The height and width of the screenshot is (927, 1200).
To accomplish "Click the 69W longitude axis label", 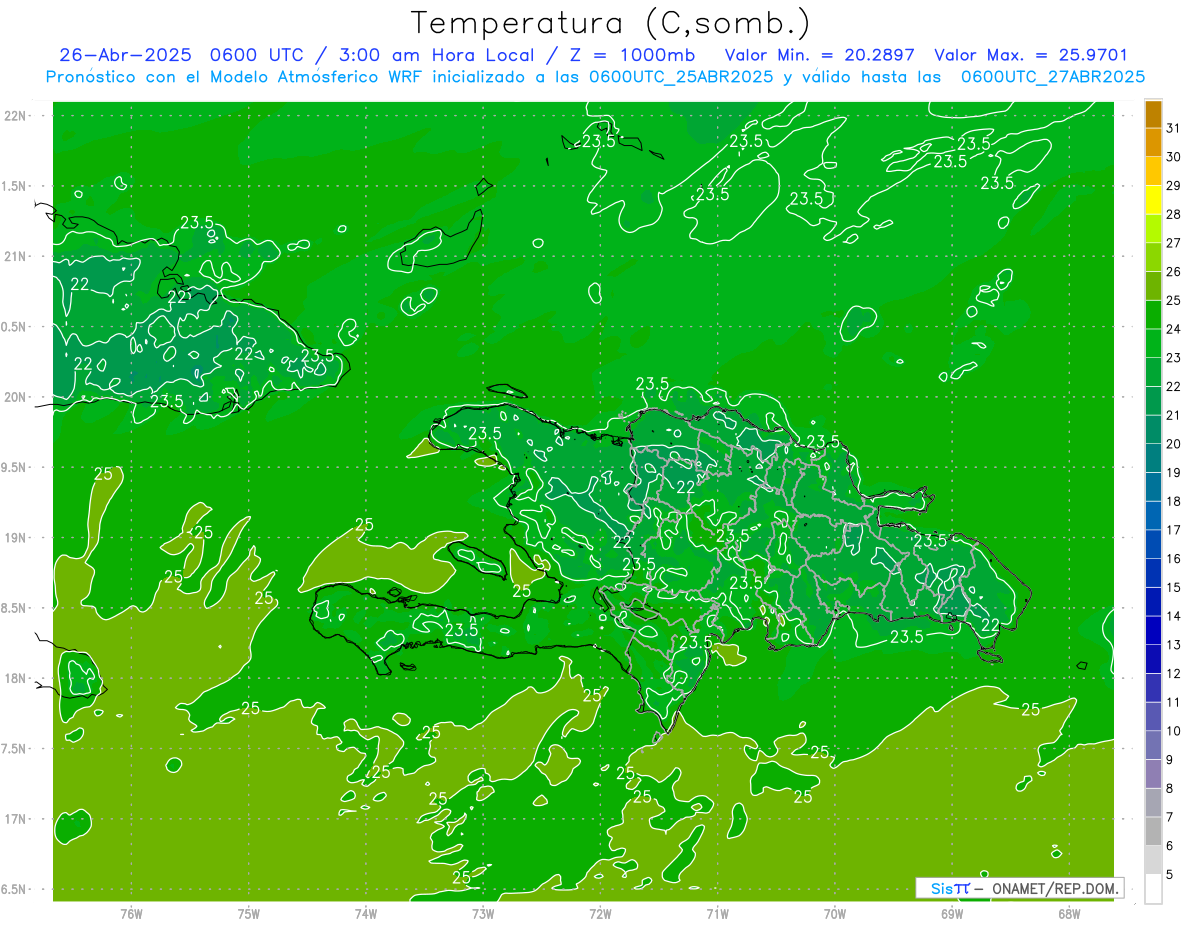I will [952, 914].
